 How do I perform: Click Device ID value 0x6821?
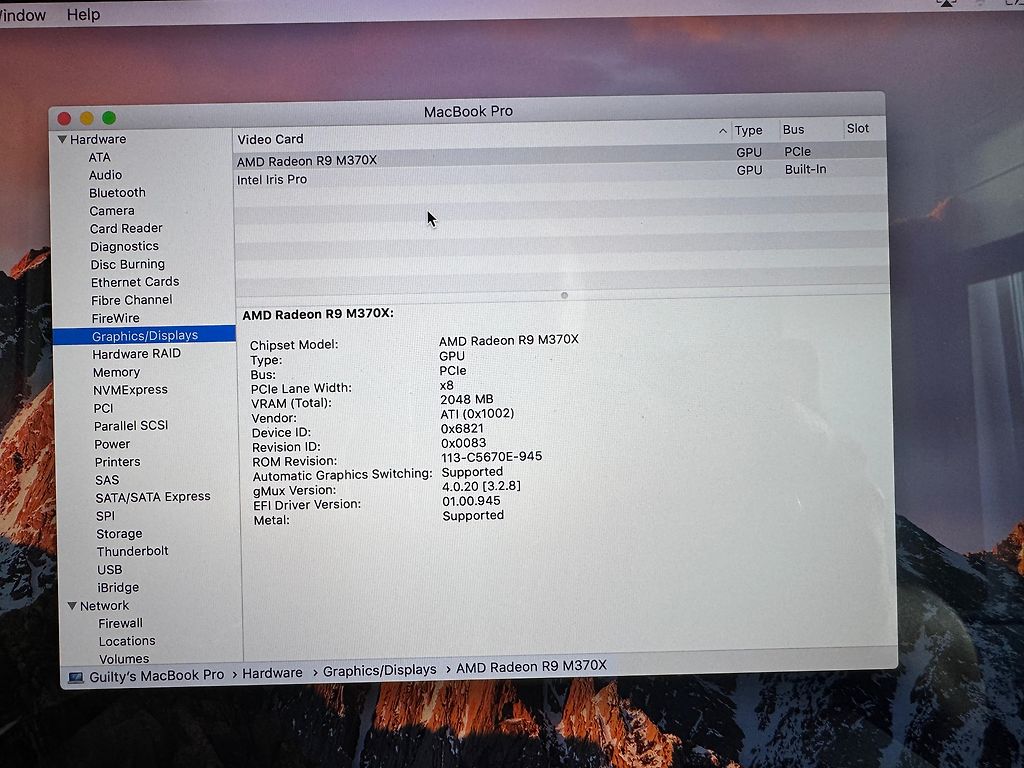[x=462, y=428]
